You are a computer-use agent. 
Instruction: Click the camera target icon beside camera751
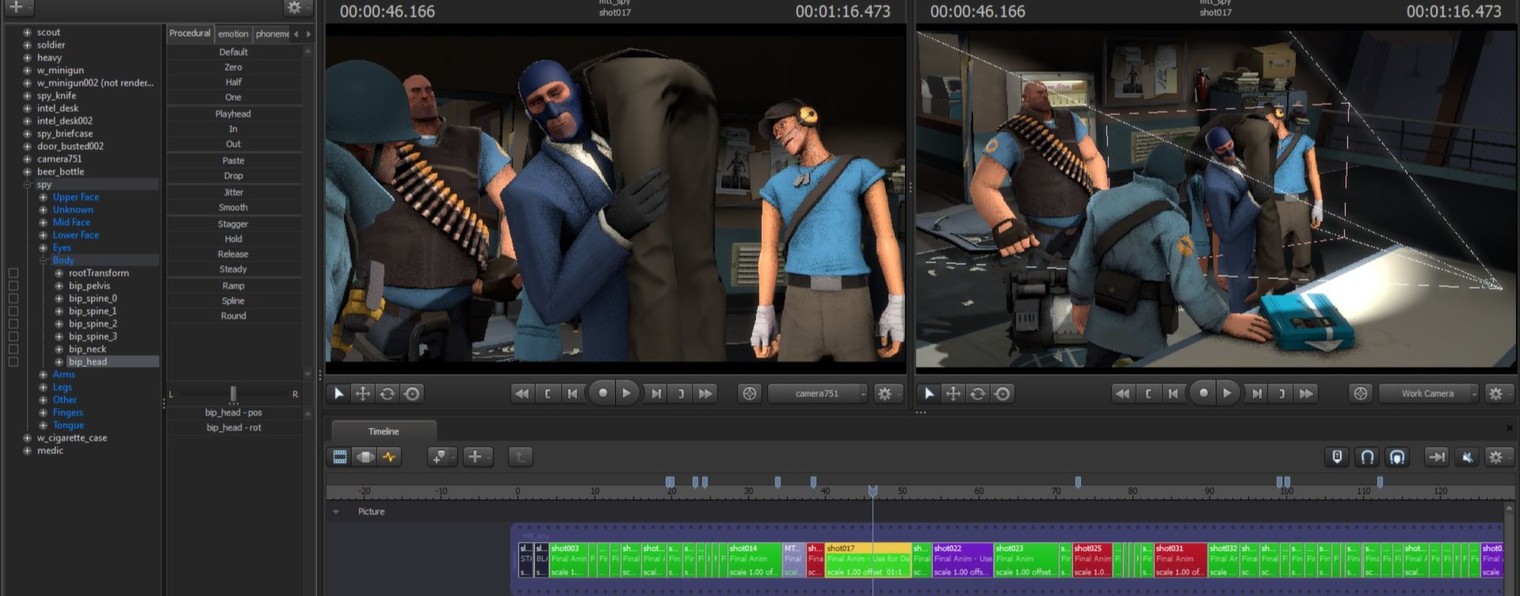click(749, 394)
